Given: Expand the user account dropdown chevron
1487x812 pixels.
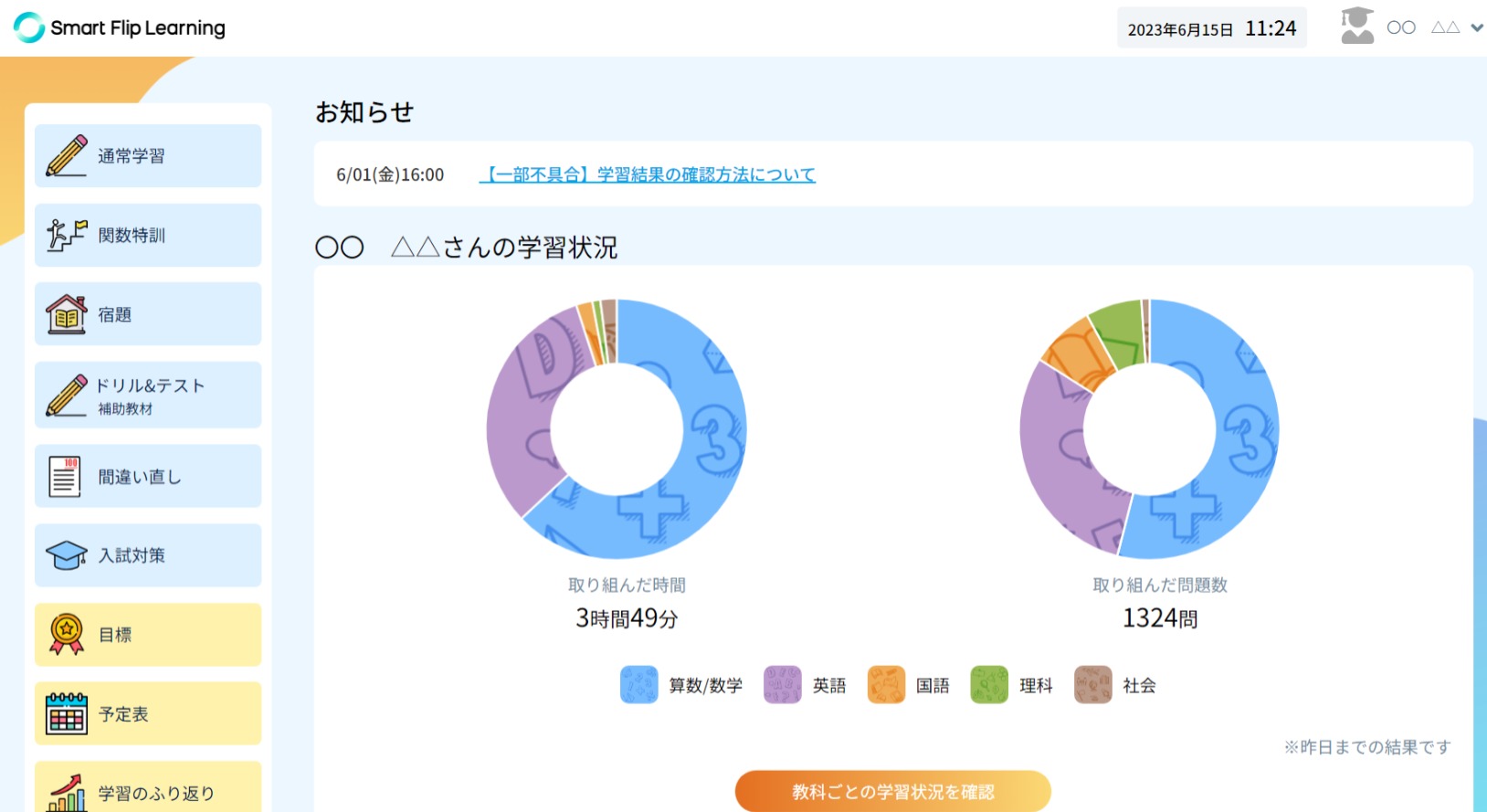Looking at the screenshot, I should pyautogui.click(x=1476, y=28).
